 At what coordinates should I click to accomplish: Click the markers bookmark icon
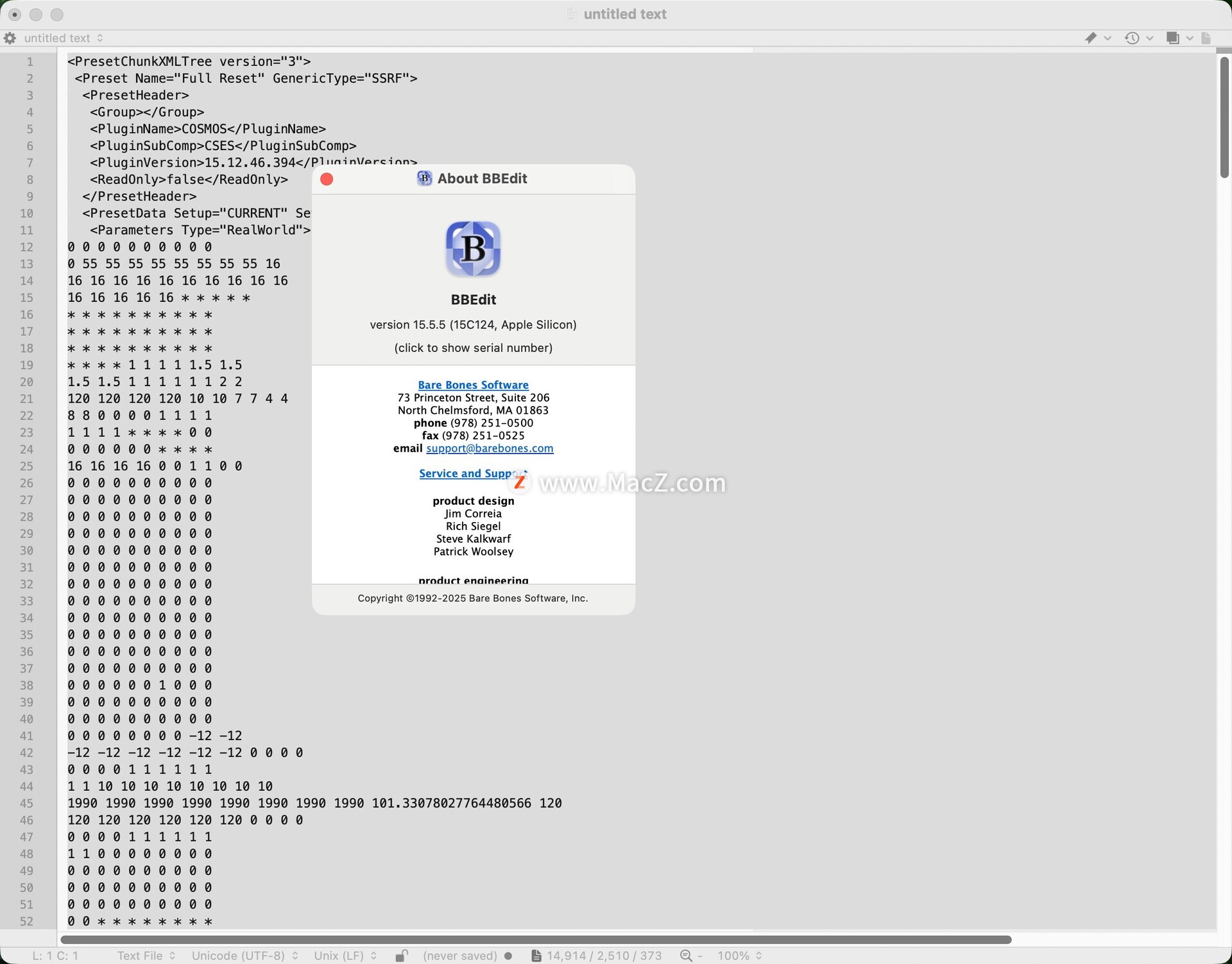pyautogui.click(x=1091, y=38)
